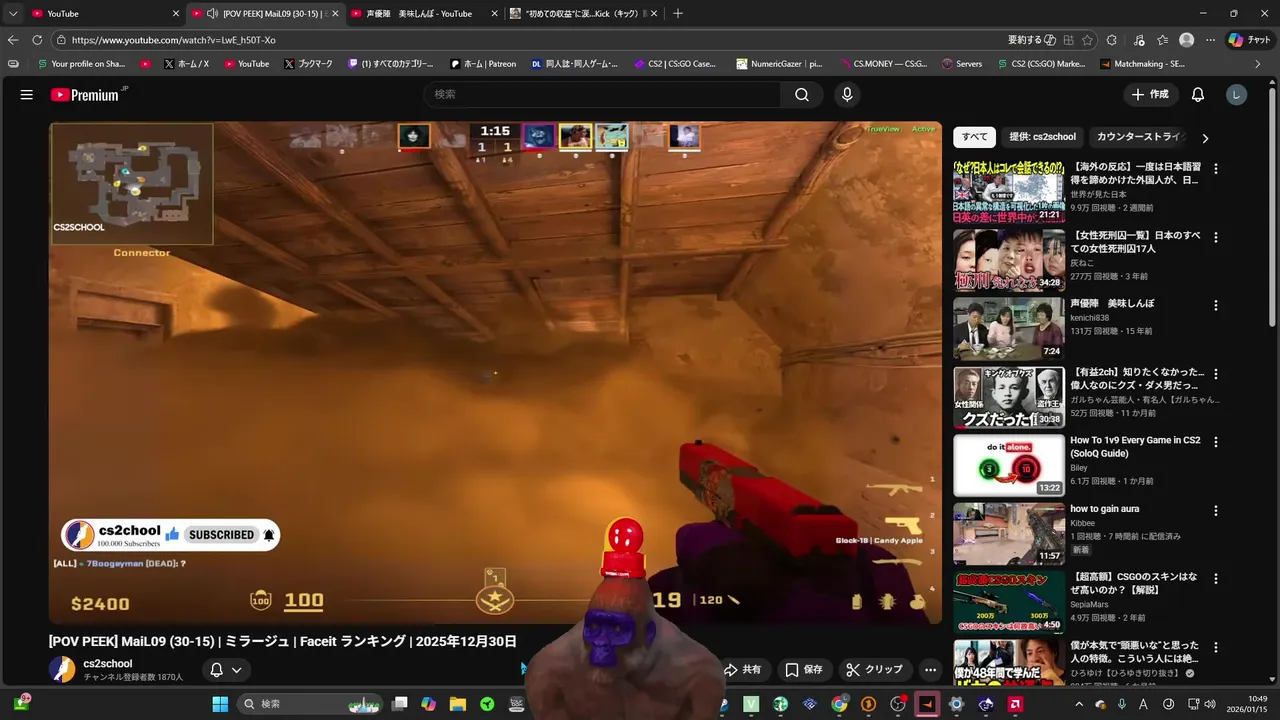Start voice search with microphone icon
1280x720 pixels.
click(847, 95)
